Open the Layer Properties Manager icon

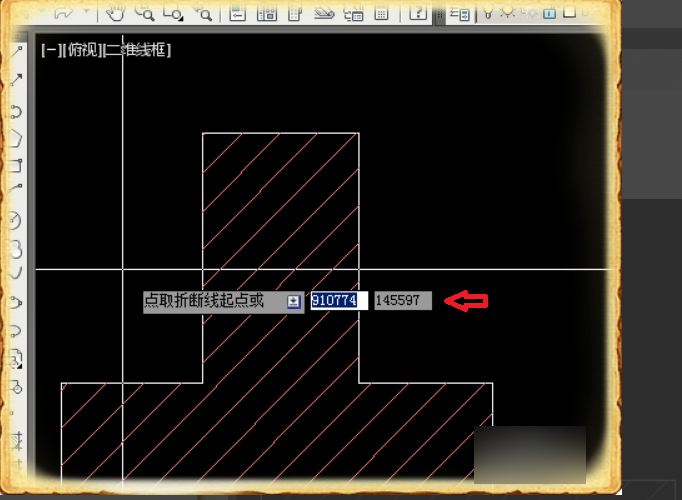point(460,14)
